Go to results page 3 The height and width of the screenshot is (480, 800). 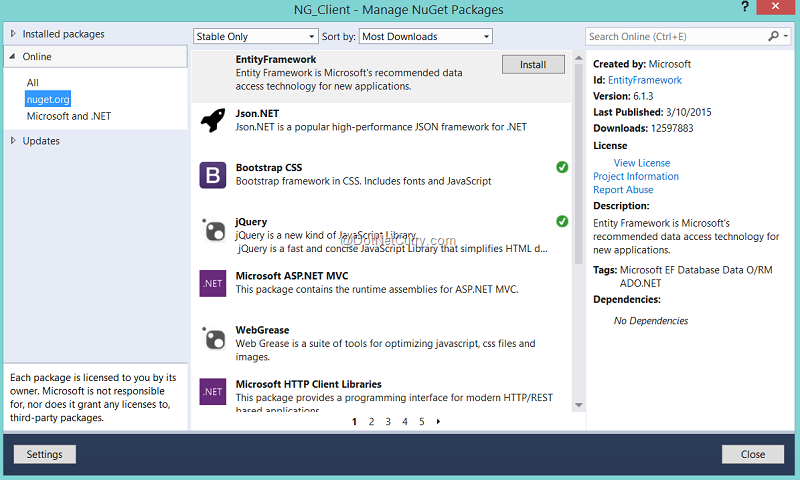click(x=388, y=421)
